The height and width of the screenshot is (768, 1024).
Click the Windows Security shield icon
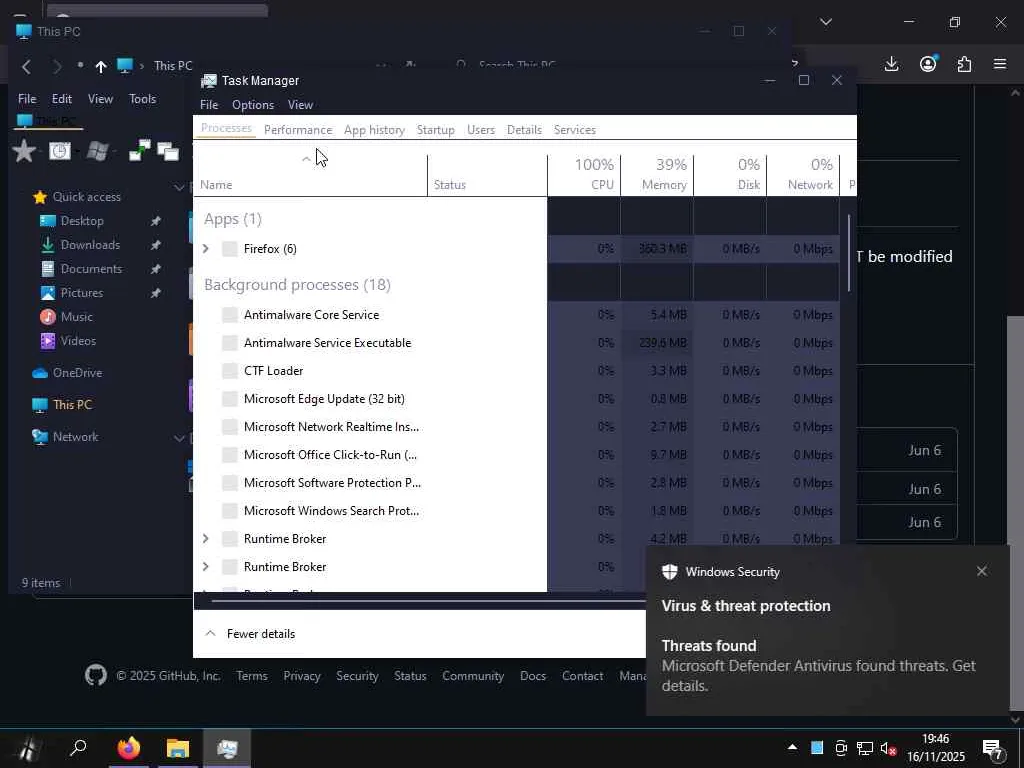click(x=669, y=571)
